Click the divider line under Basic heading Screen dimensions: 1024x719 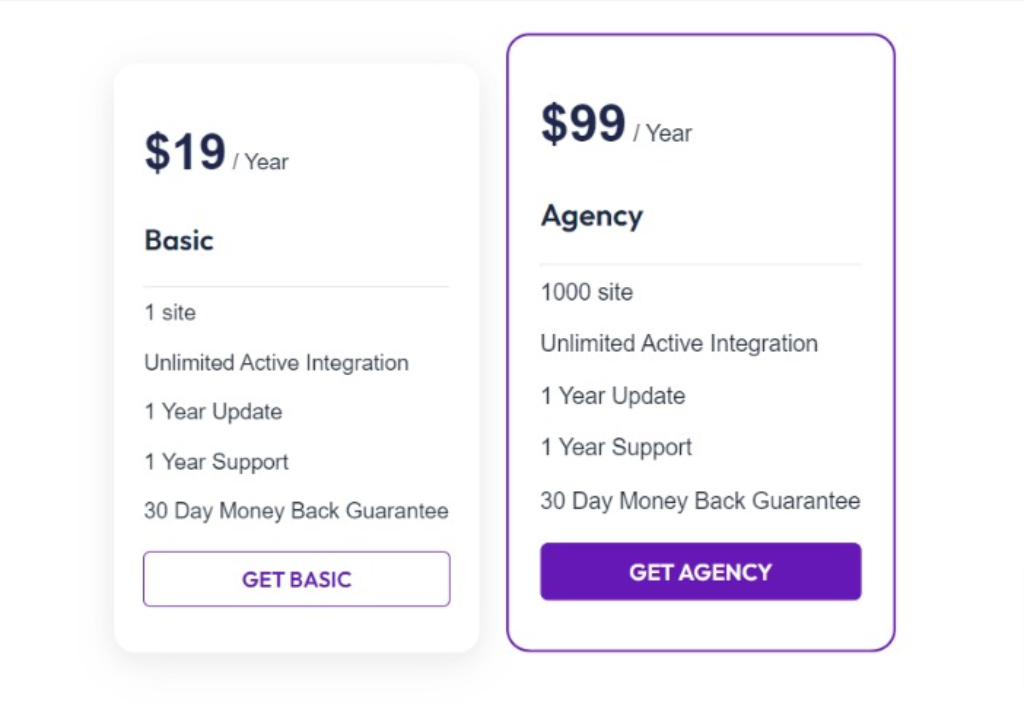tap(296, 286)
